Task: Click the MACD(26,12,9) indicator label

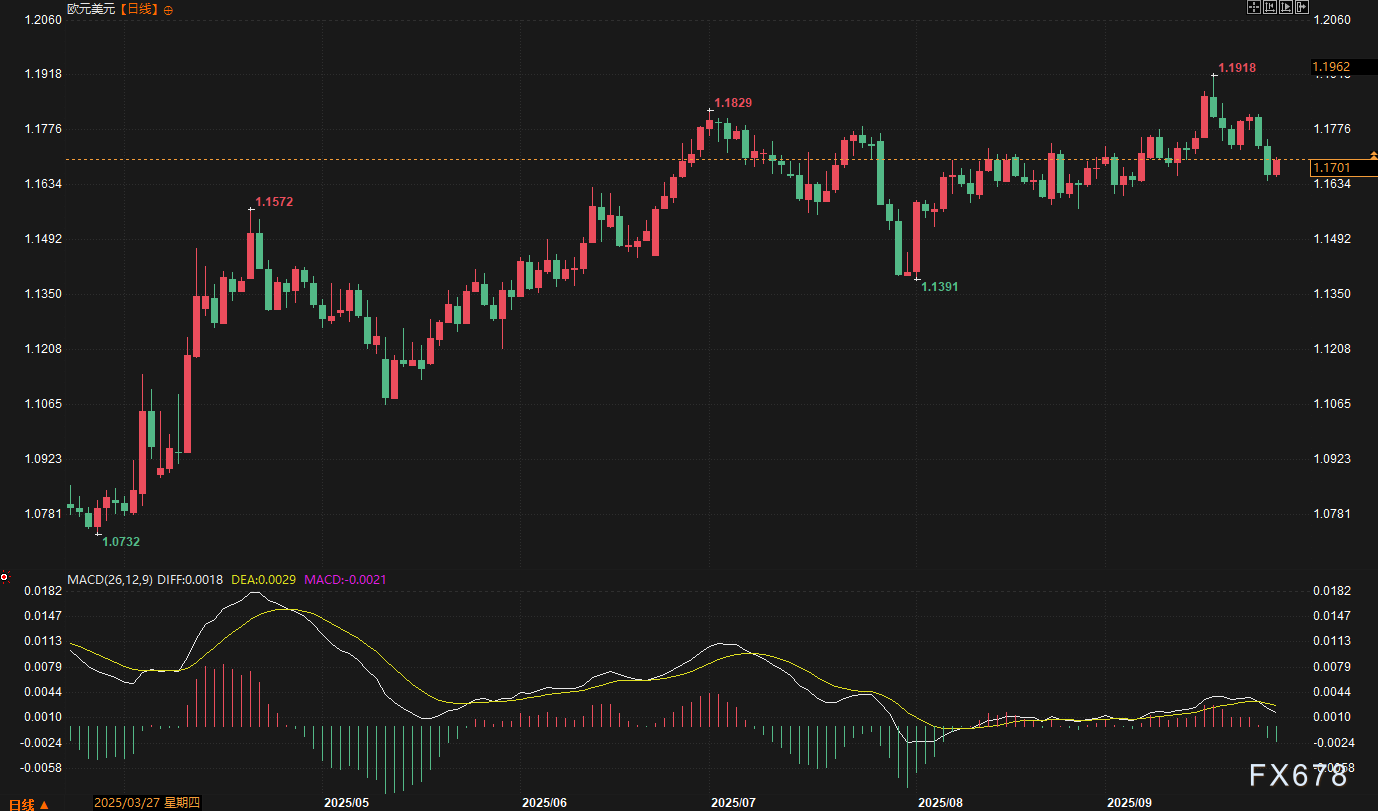Action: coord(110,579)
